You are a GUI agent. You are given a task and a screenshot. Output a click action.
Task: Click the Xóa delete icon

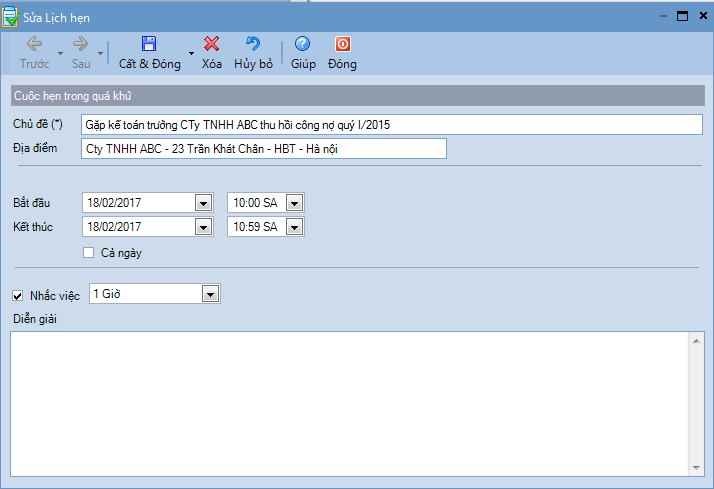[212, 44]
